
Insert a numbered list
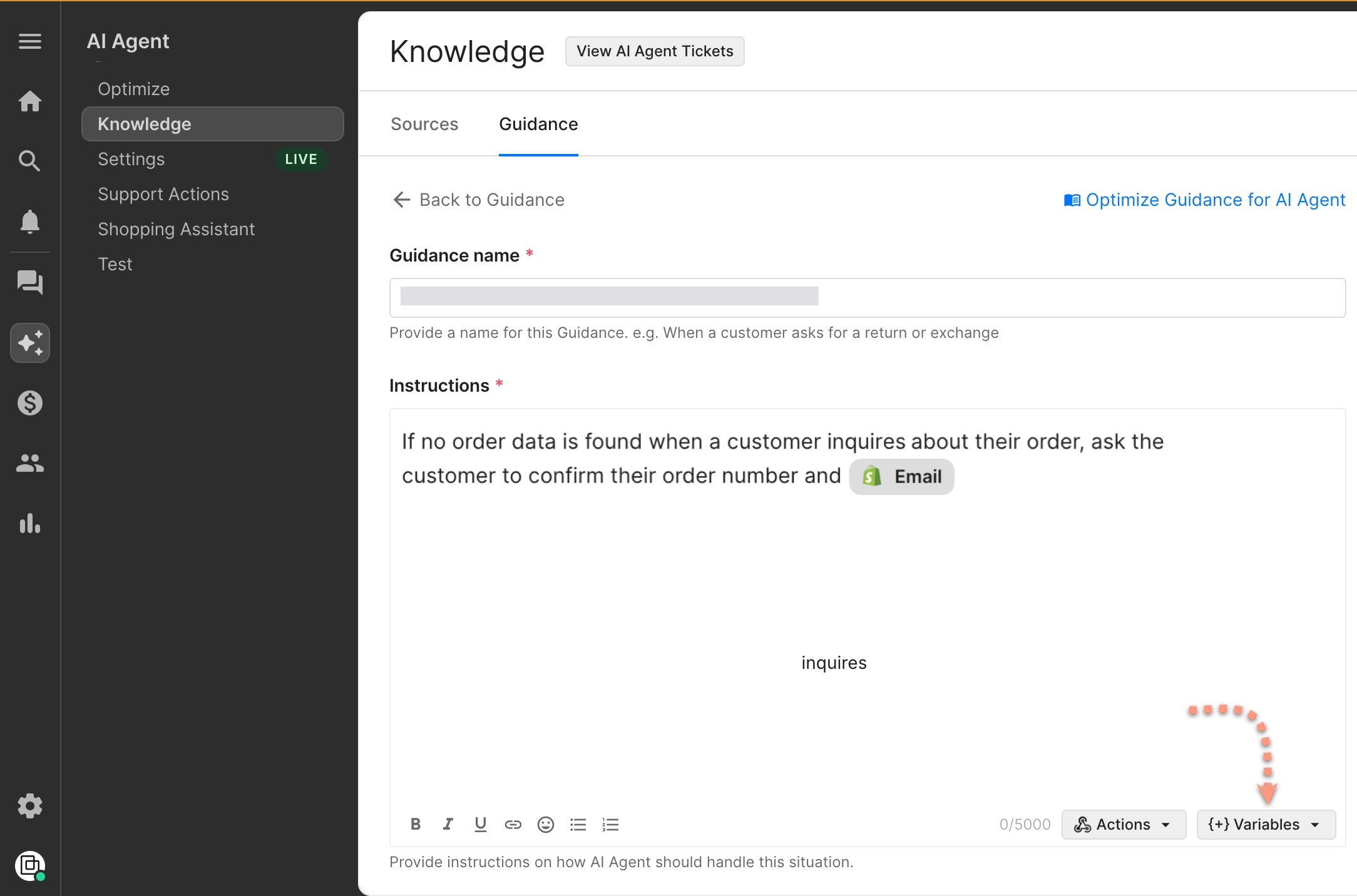(x=610, y=825)
